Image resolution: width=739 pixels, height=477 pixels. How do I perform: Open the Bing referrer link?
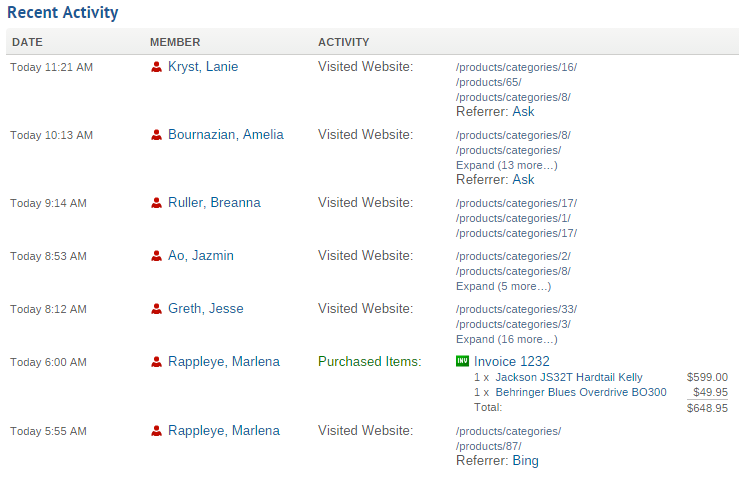pos(526,461)
